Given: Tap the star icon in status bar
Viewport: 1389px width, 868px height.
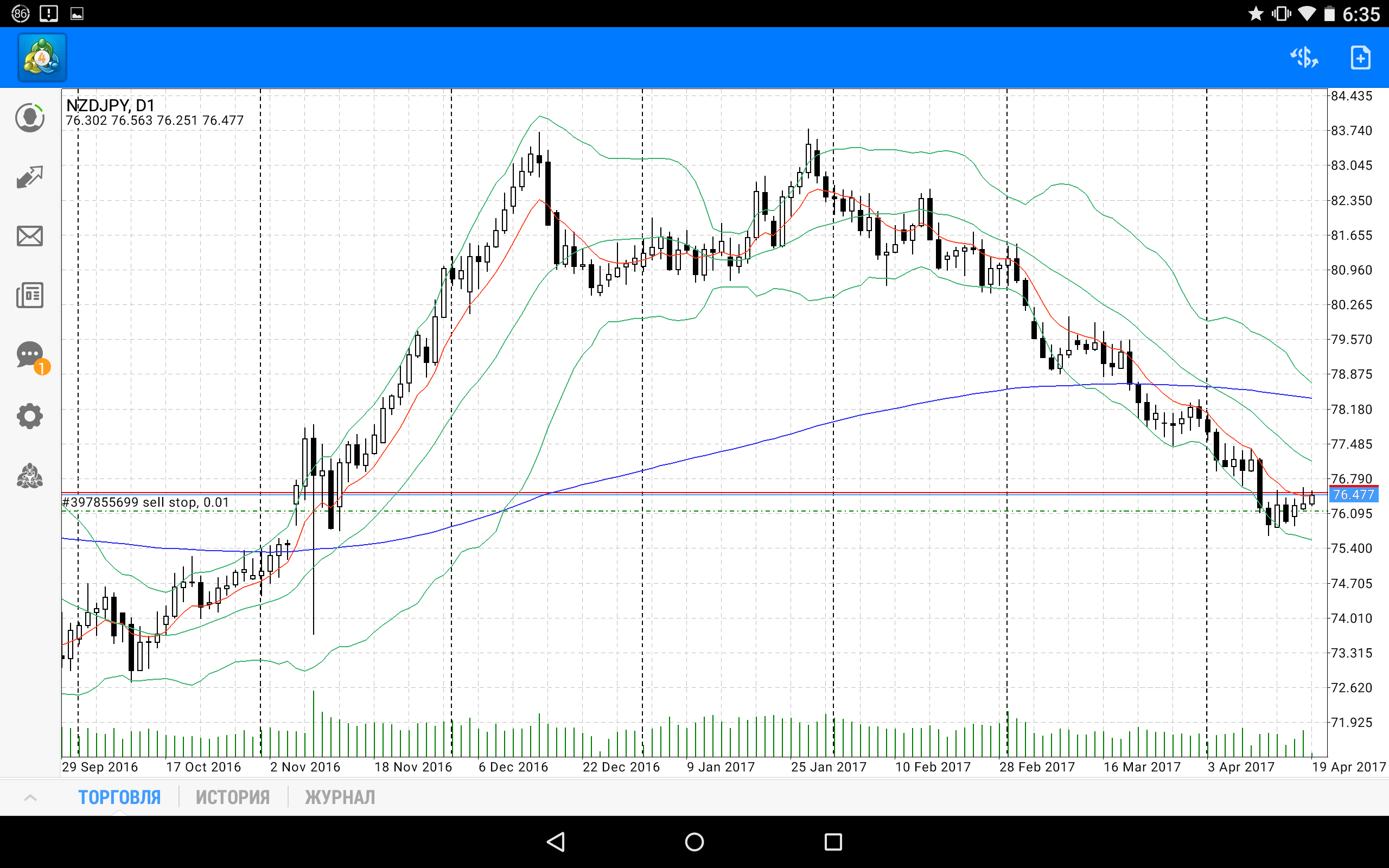Looking at the screenshot, I should [1256, 13].
